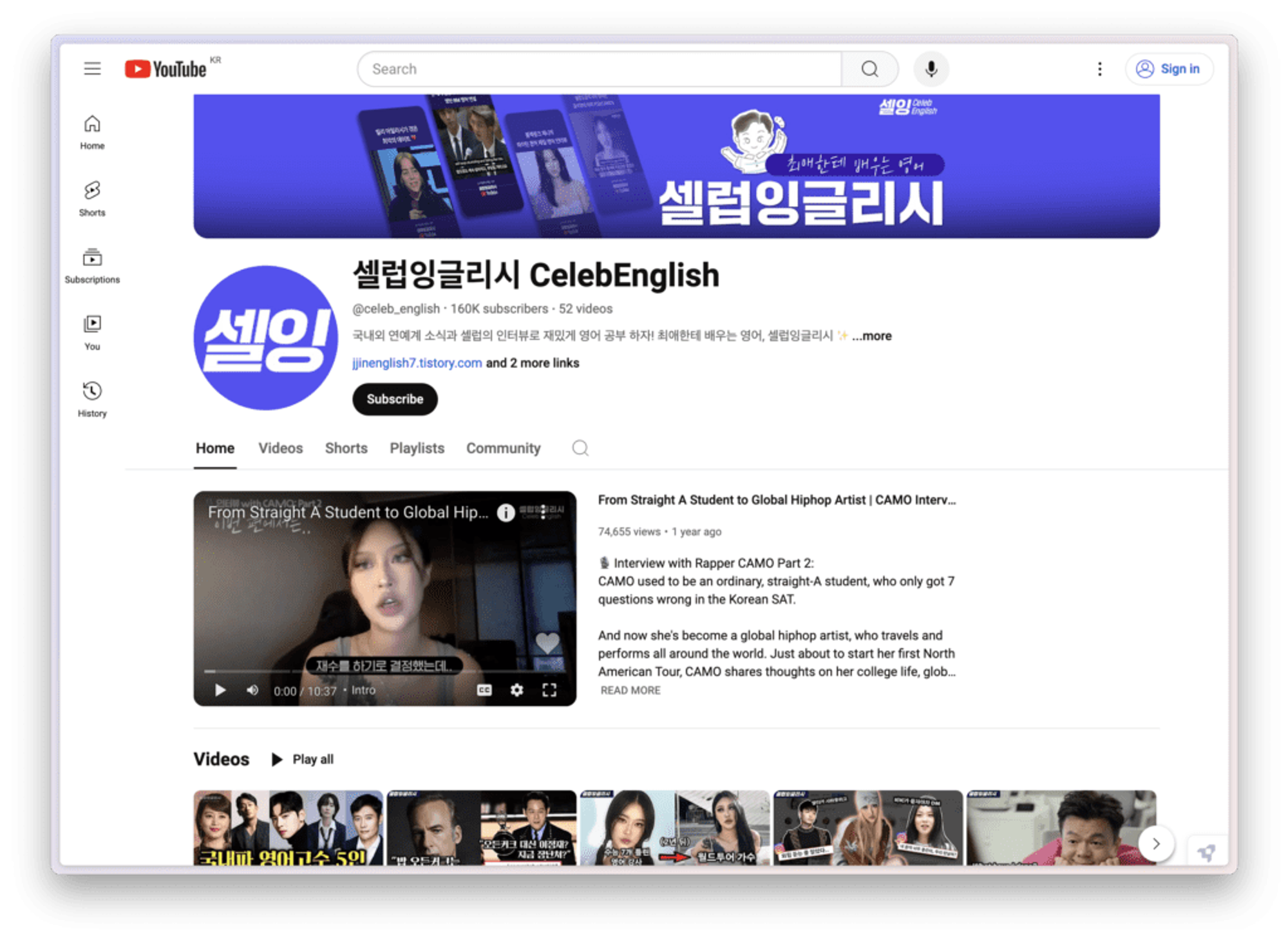
Task: Click '74,655 views' text
Action: (629, 532)
